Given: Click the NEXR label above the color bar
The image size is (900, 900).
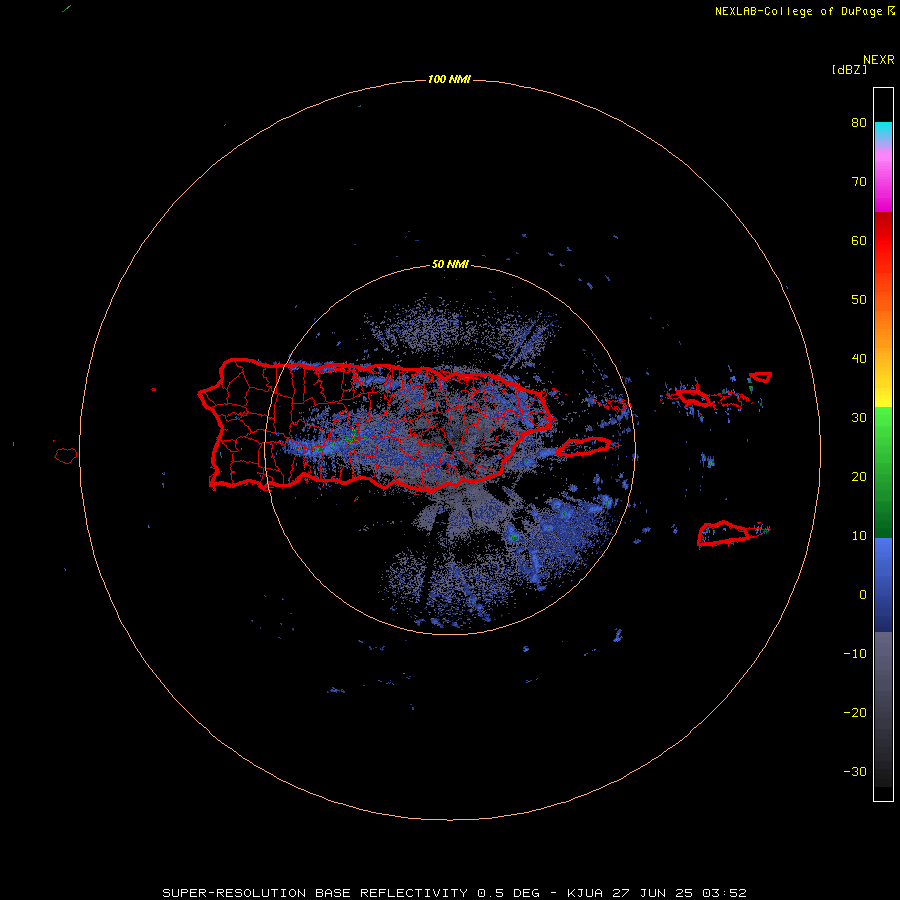Looking at the screenshot, I should [x=878, y=60].
